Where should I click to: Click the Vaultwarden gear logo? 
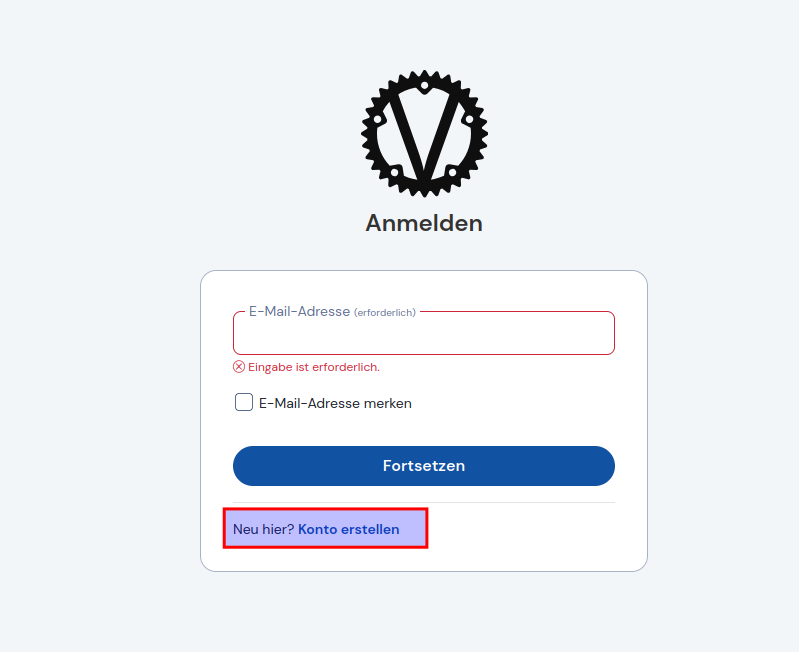coord(424,133)
